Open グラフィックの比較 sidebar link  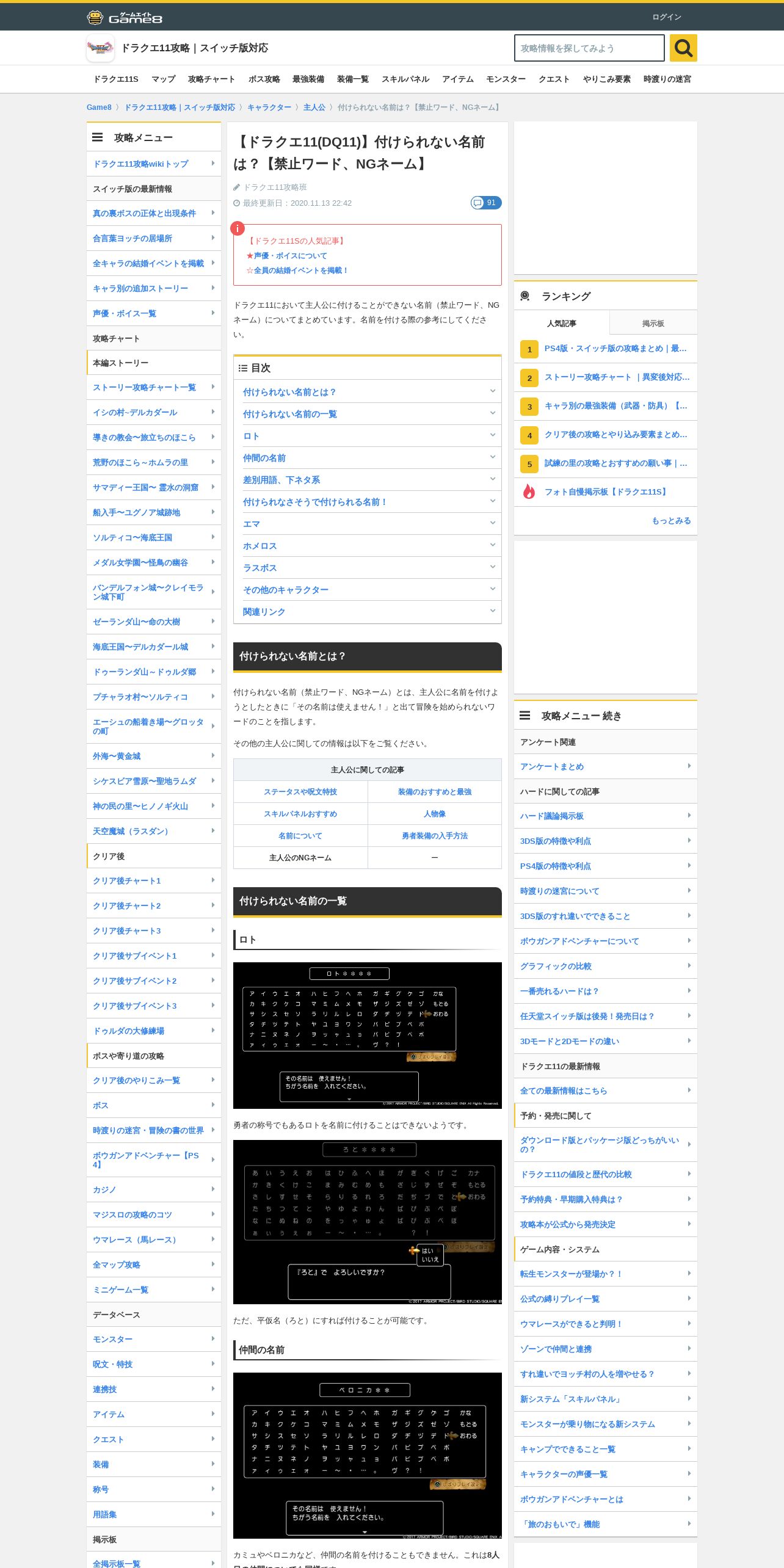point(556,966)
